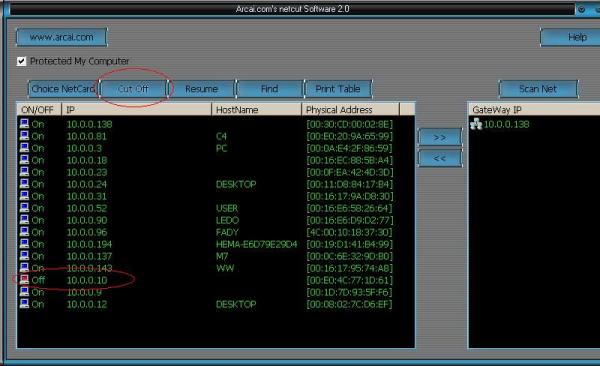
Task: Click the Scan Net button
Action: (538, 89)
